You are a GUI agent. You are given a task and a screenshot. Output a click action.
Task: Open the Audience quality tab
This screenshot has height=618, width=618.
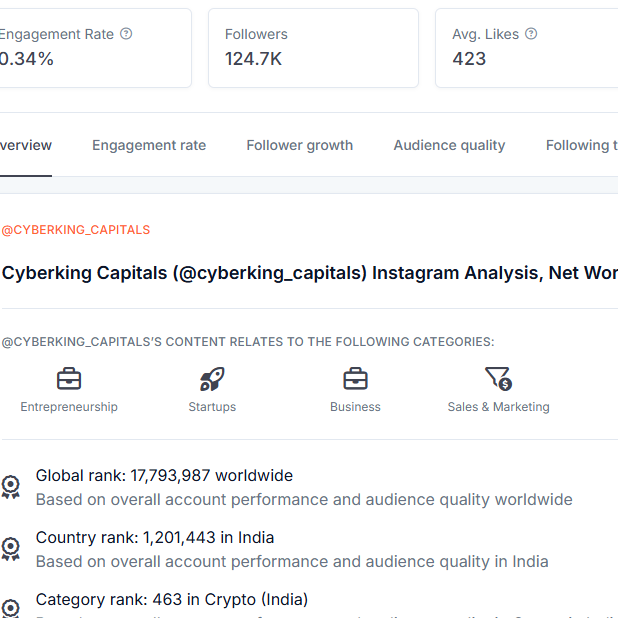[449, 145]
